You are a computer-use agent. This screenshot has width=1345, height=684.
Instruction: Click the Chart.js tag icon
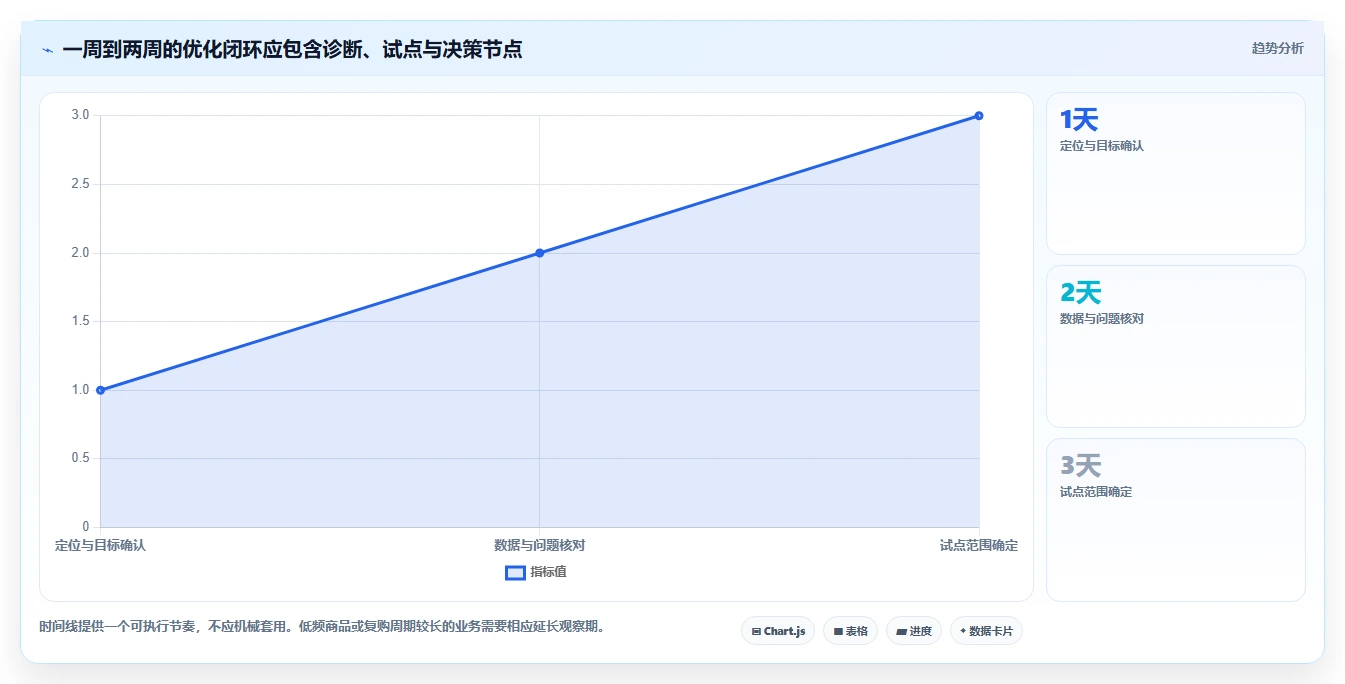point(756,632)
